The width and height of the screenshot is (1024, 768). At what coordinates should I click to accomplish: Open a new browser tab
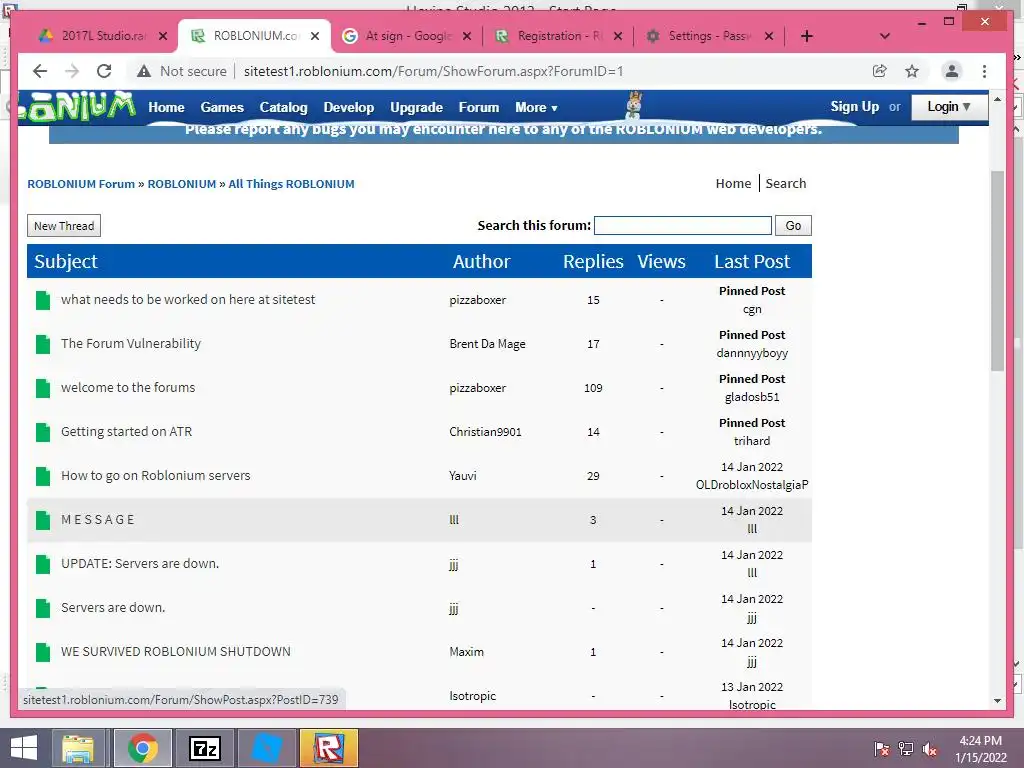point(807,36)
